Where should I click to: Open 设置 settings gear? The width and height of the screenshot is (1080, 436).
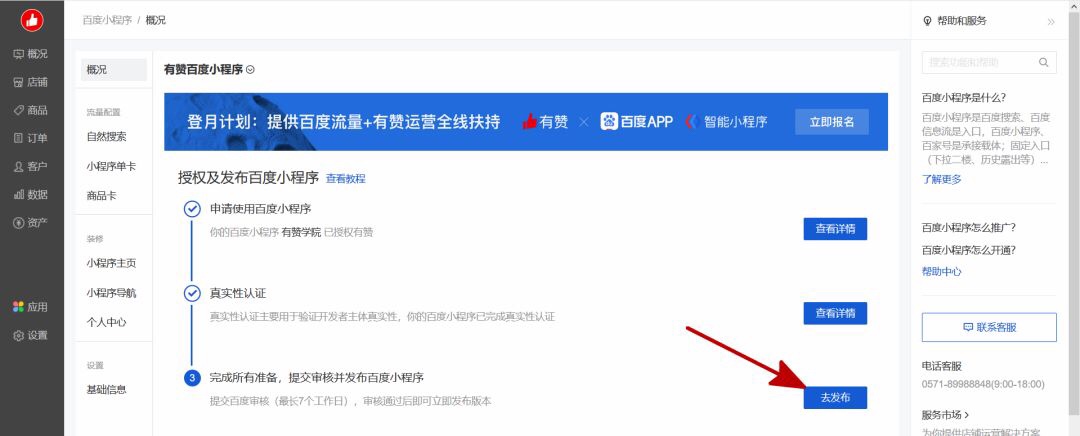point(31,335)
